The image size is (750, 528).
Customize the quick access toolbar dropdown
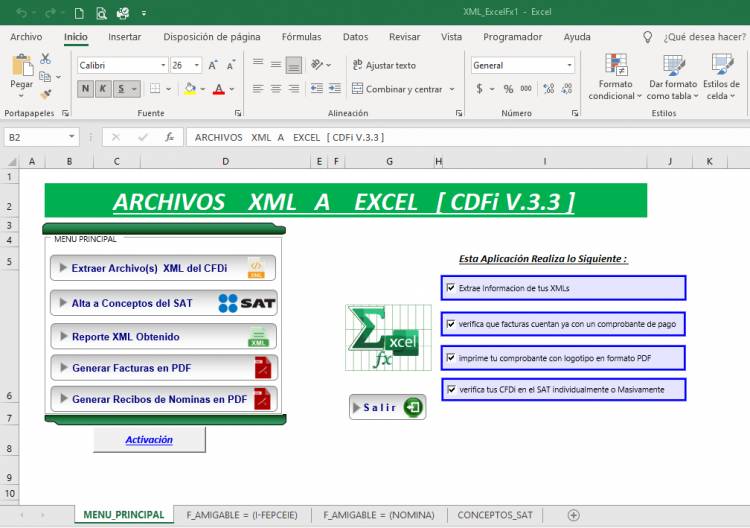tap(144, 13)
